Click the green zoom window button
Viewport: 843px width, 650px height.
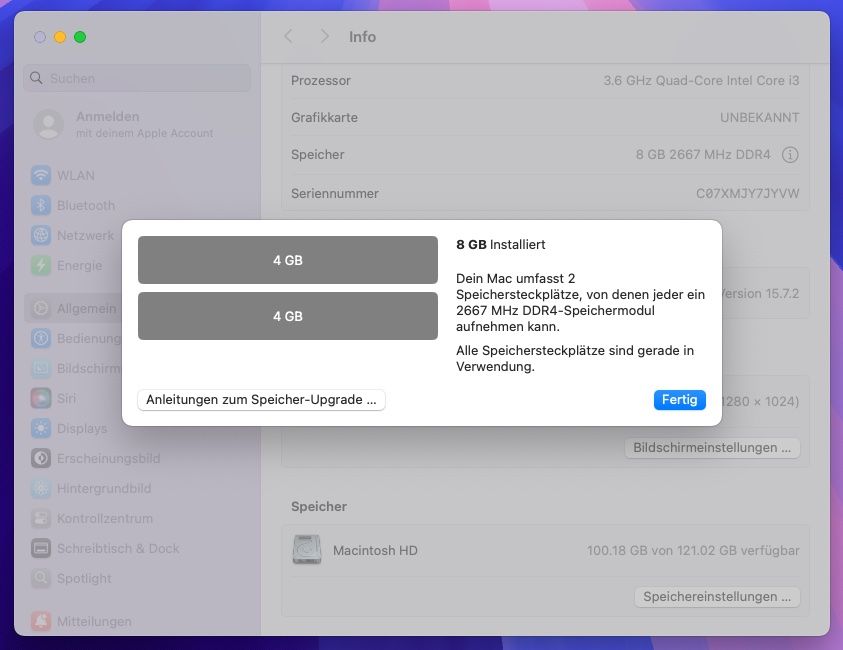click(80, 37)
